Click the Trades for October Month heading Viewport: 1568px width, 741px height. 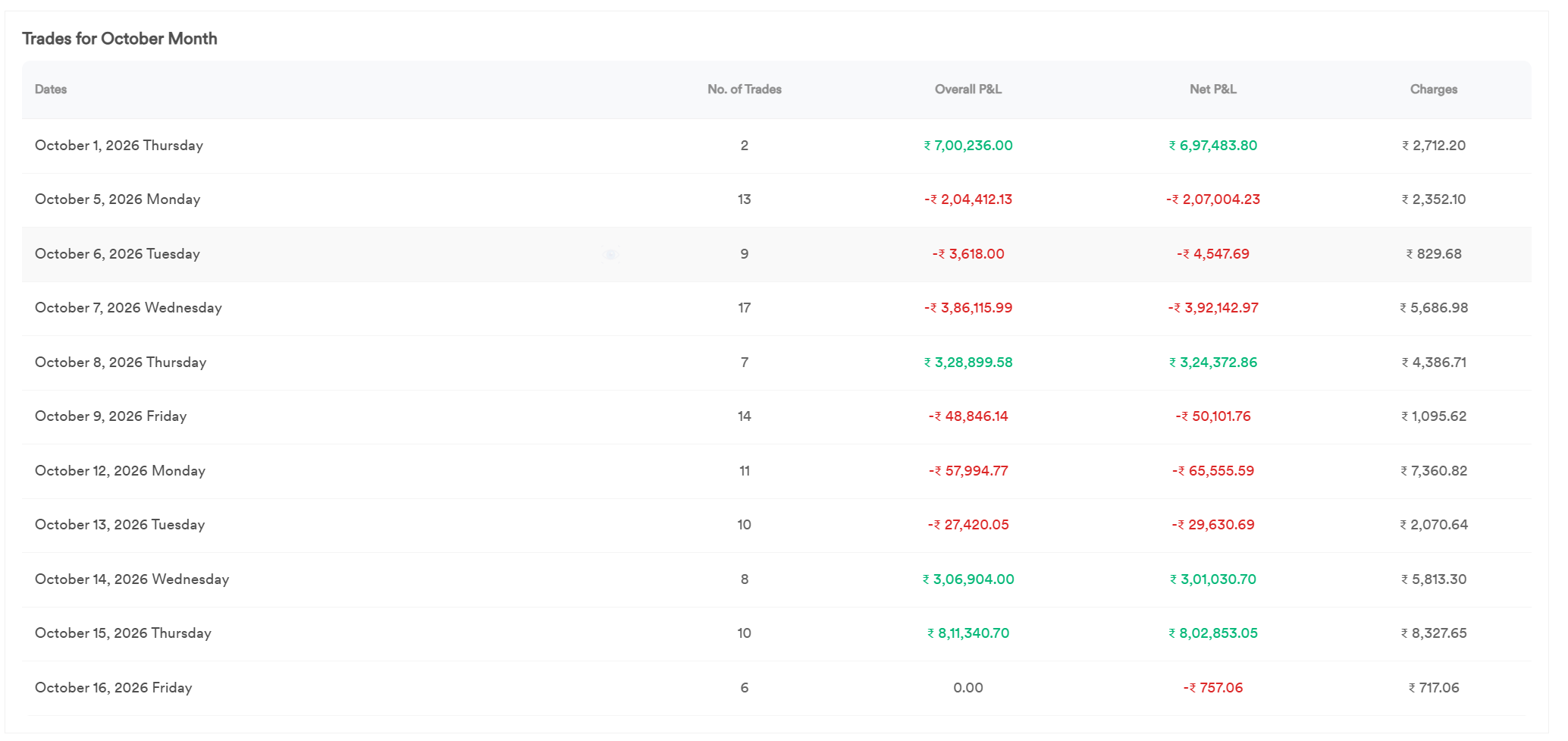(x=120, y=39)
